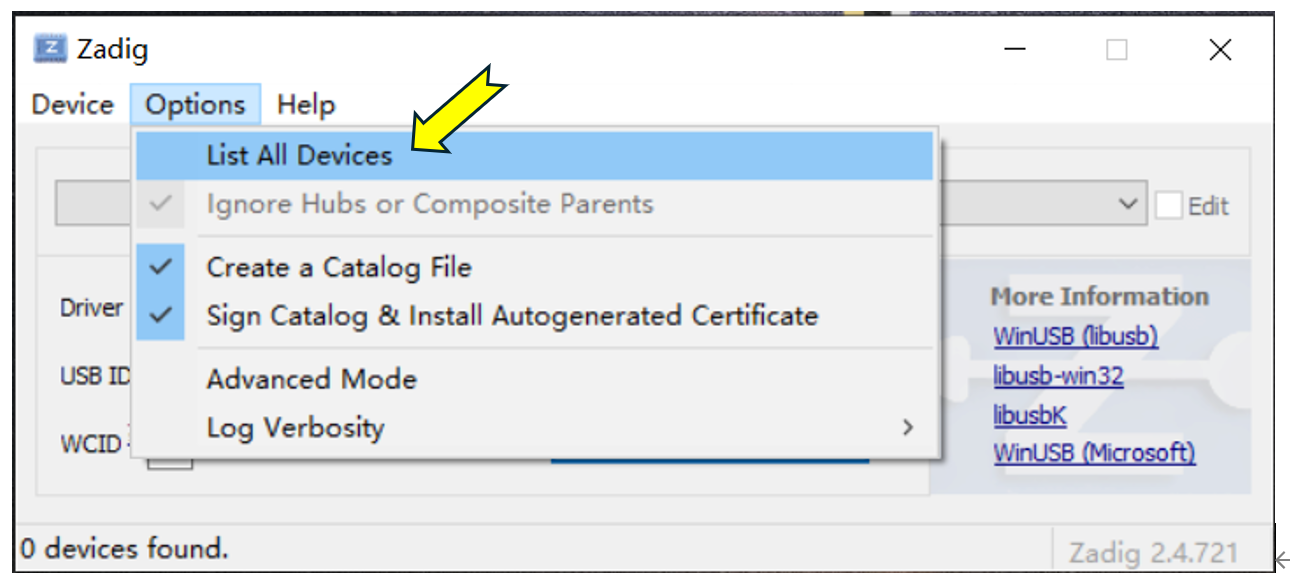Viewport: 1290px width, 581px height.
Task: Select List All Devices menu entry
Action: 299,156
